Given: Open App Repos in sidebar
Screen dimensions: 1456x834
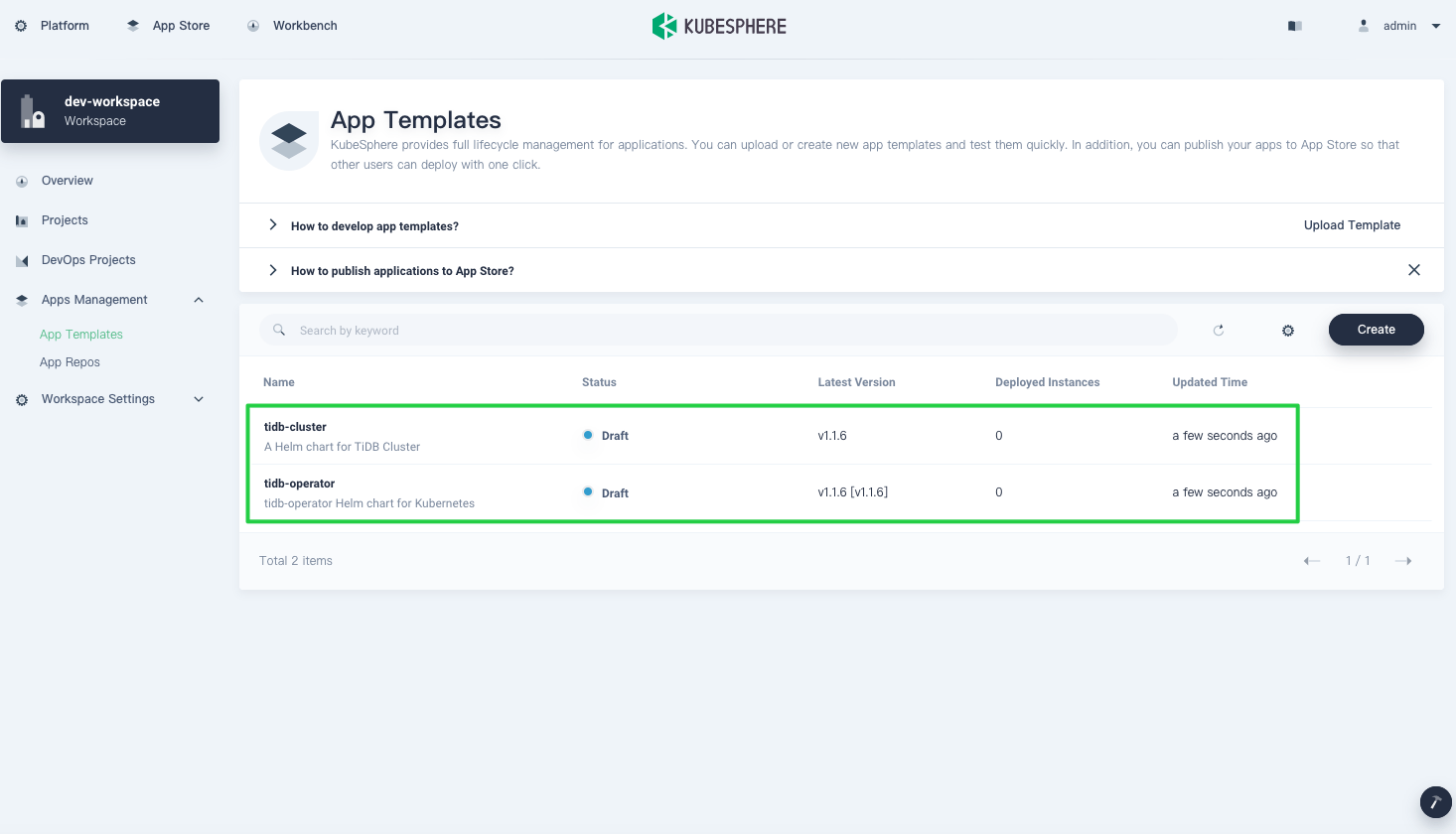Looking at the screenshot, I should coord(70,362).
